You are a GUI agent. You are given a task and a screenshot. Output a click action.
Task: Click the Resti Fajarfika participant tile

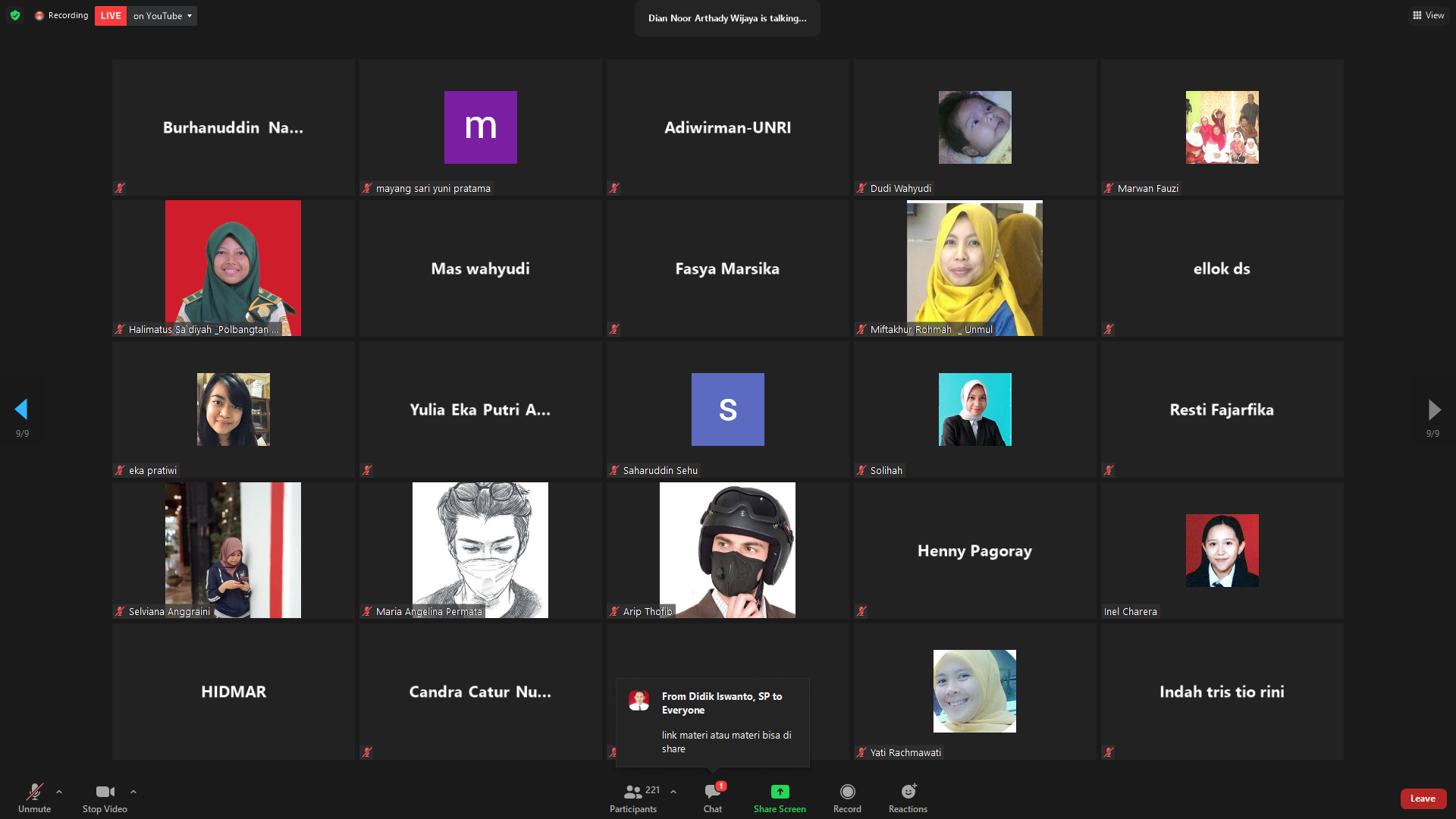(x=1222, y=409)
